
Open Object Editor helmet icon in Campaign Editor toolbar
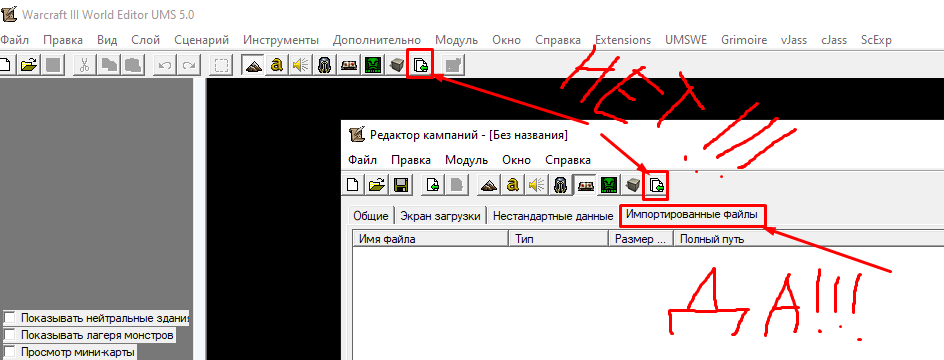pyautogui.click(x=559, y=185)
